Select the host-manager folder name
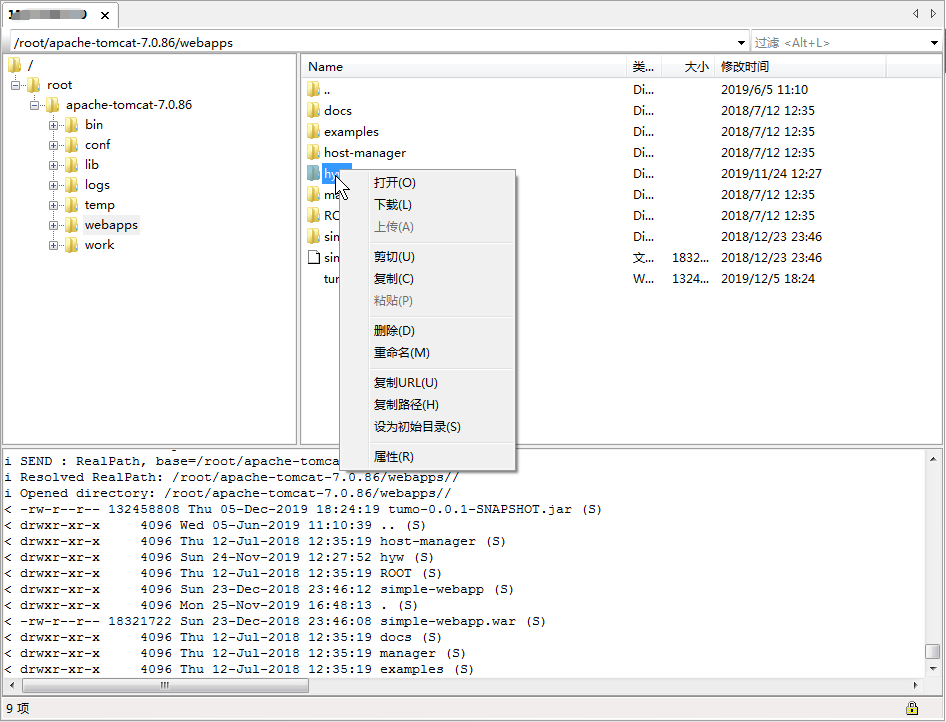946x722 pixels. pyautogui.click(x=365, y=153)
